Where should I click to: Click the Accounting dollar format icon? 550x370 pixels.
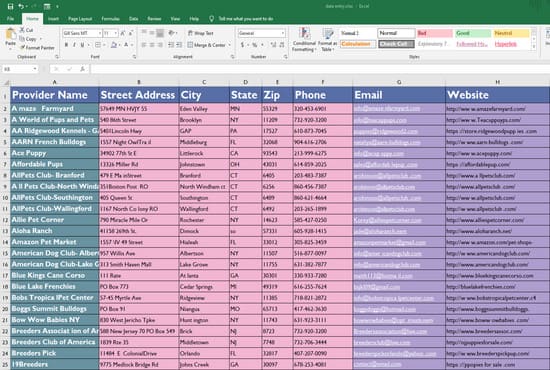[242, 45]
